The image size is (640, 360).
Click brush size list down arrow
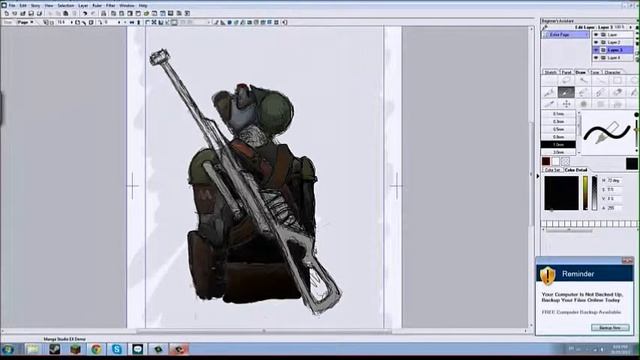tap(579, 153)
